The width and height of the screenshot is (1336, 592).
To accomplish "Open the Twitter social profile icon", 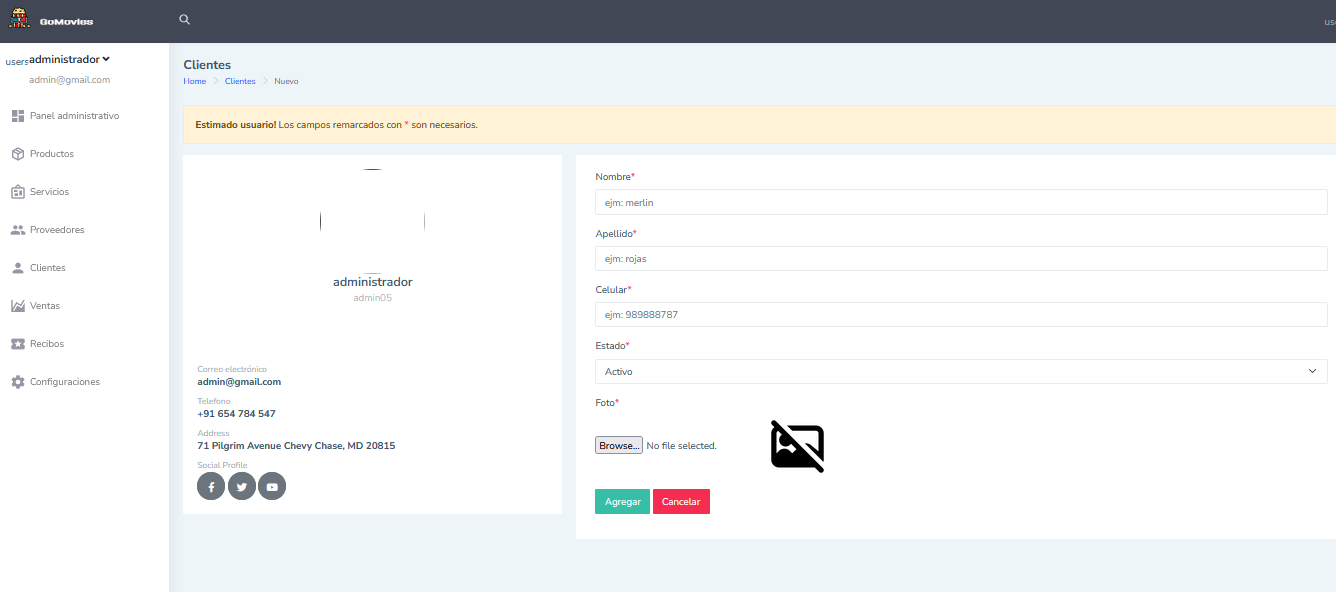I will pos(241,486).
